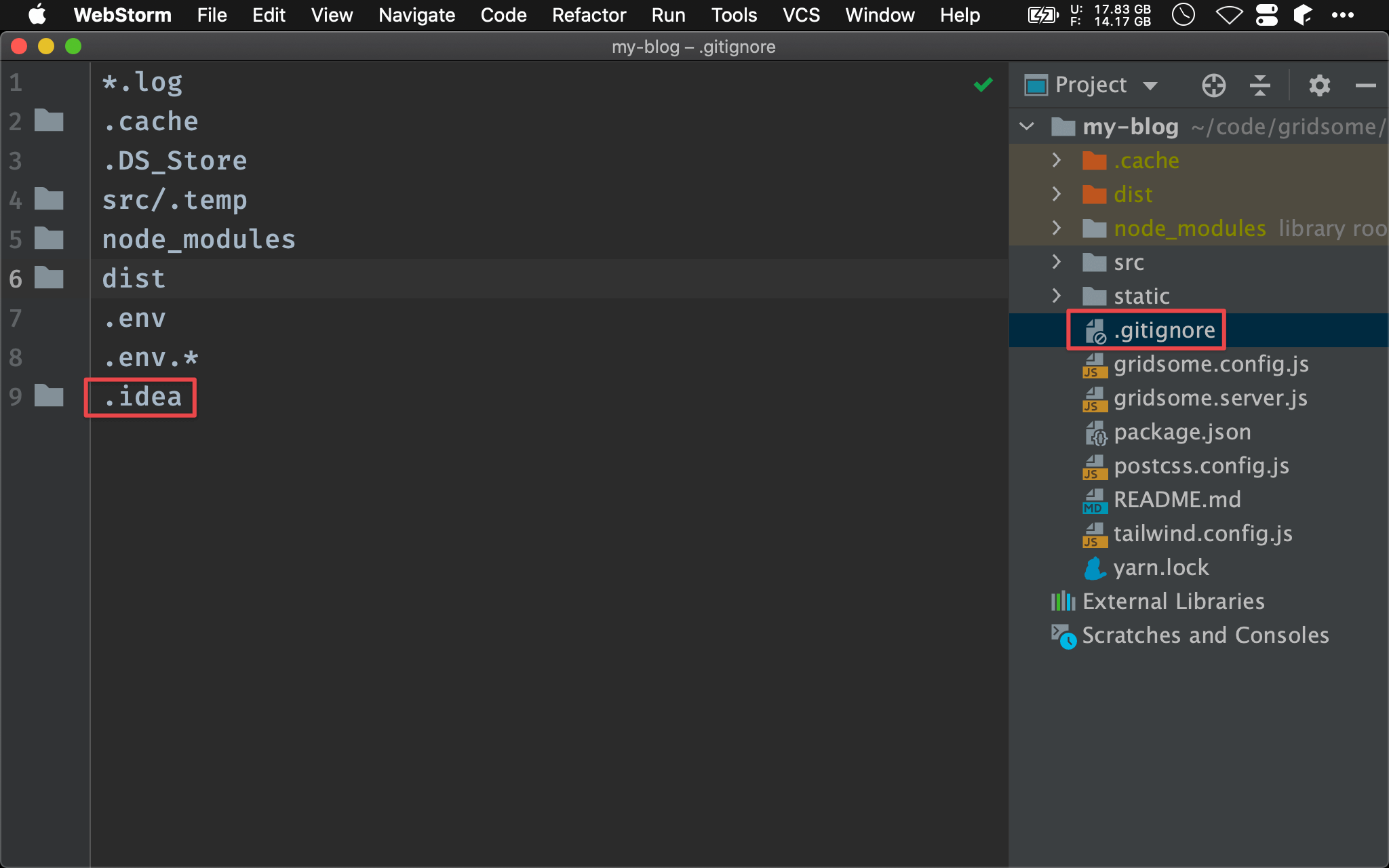
Task: Click the '.idea' entry on line 9
Action: tap(142, 397)
